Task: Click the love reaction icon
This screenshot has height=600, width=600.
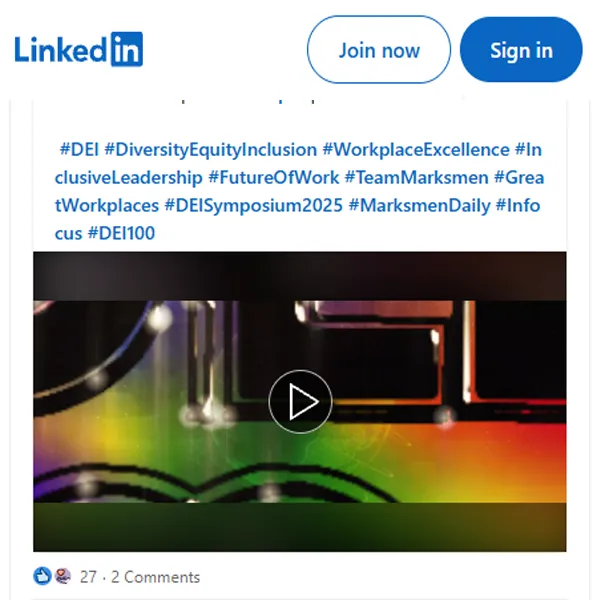Action: point(62,576)
